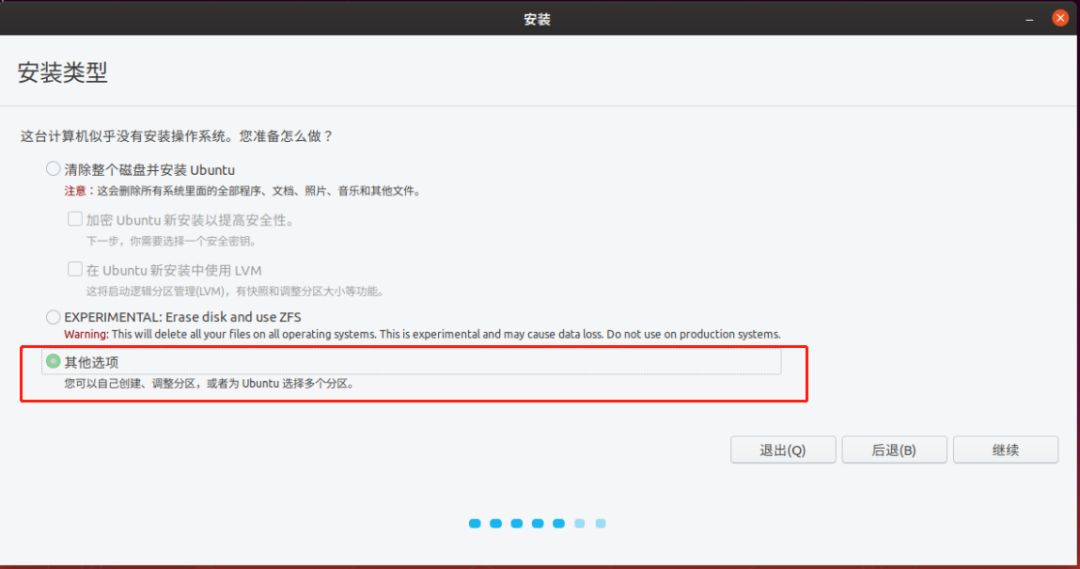Select the 其他选项 radio button
The width and height of the screenshot is (1080, 569).
click(53, 361)
